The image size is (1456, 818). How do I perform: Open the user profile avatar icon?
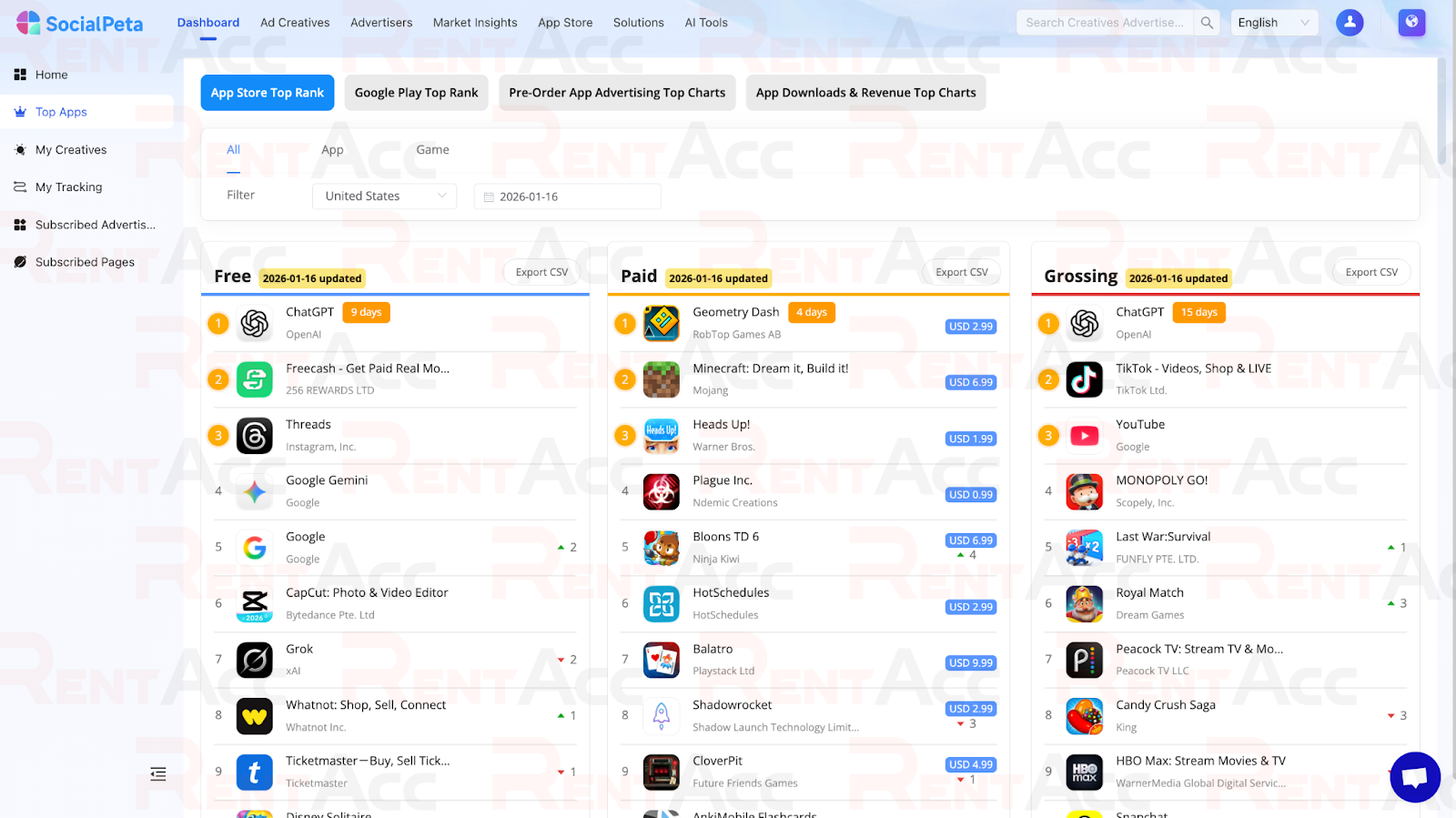click(x=1350, y=23)
